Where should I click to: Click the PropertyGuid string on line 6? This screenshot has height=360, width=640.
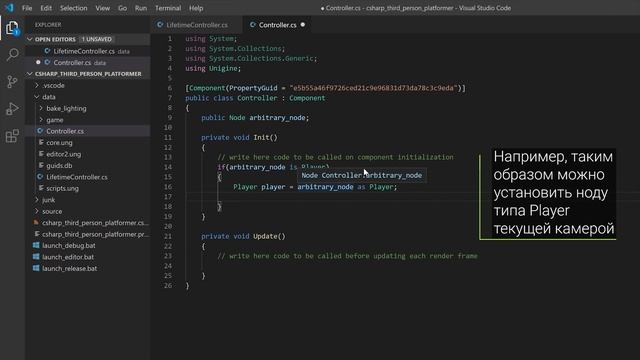click(373, 88)
